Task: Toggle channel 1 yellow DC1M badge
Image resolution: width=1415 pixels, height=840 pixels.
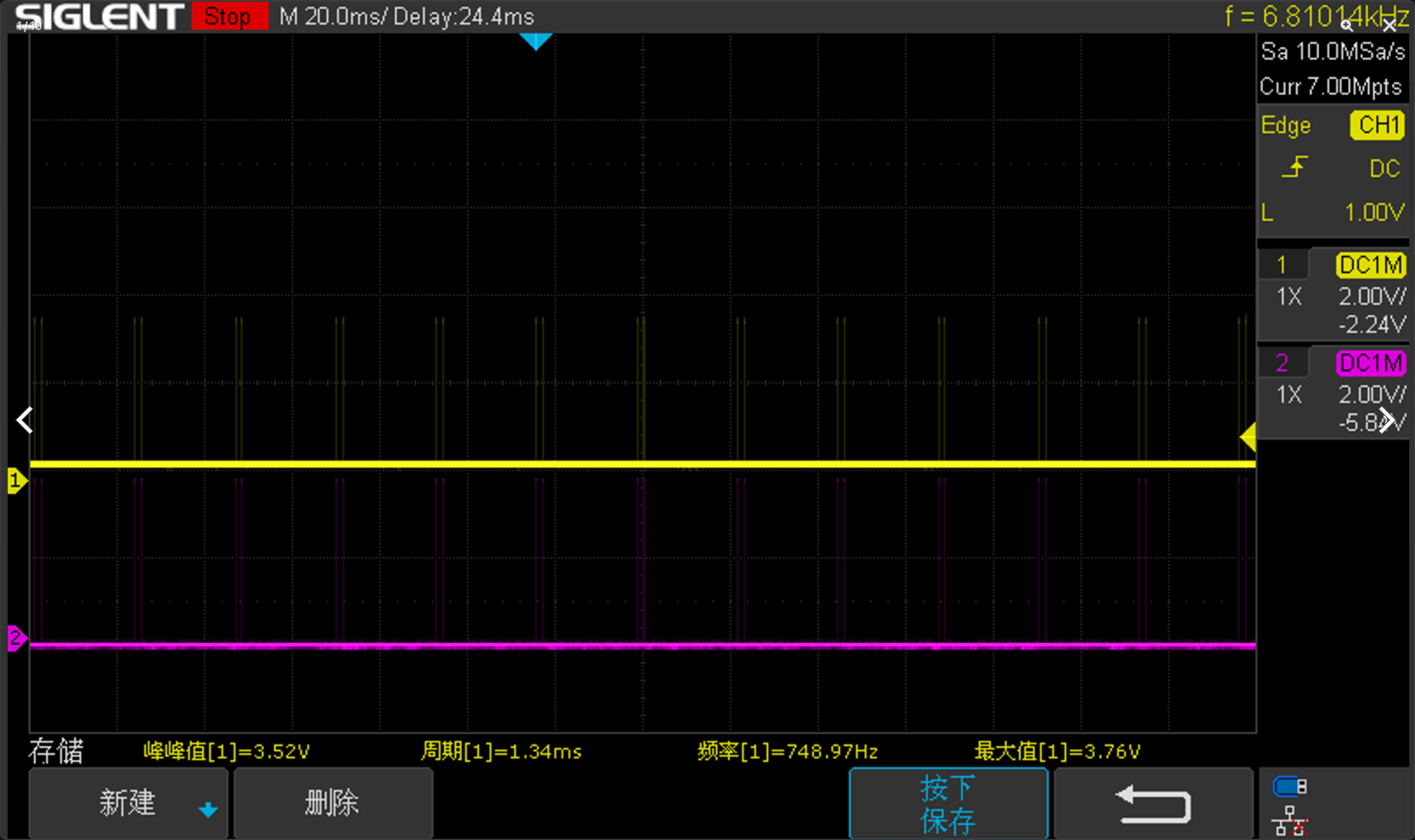Action: (1371, 265)
